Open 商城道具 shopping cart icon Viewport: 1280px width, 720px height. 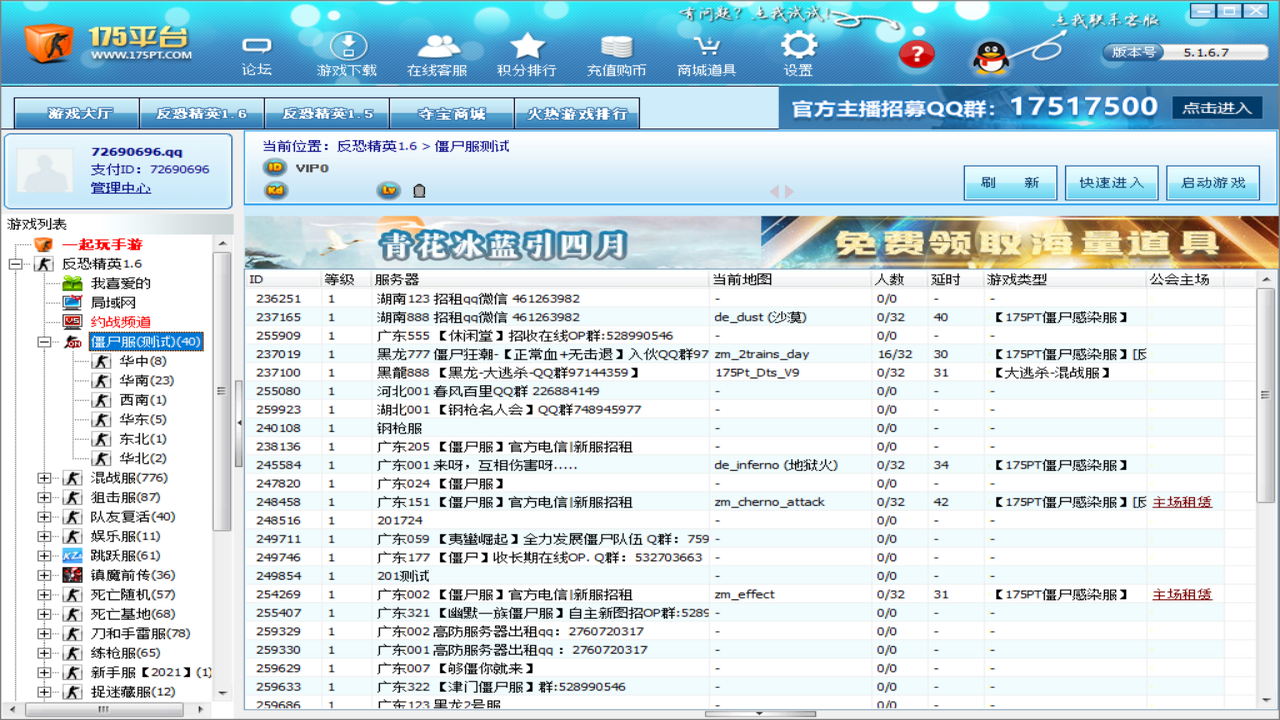[x=706, y=47]
